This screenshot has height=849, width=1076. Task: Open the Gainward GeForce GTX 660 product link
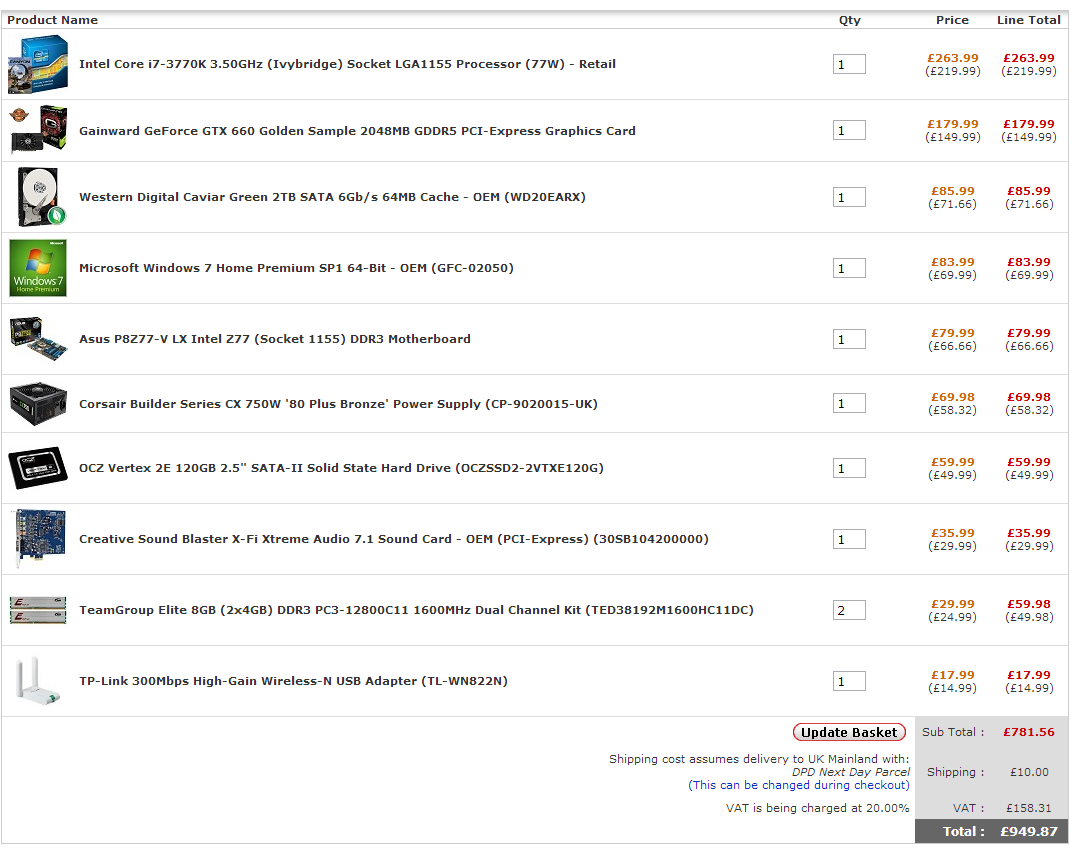pyautogui.click(x=357, y=131)
